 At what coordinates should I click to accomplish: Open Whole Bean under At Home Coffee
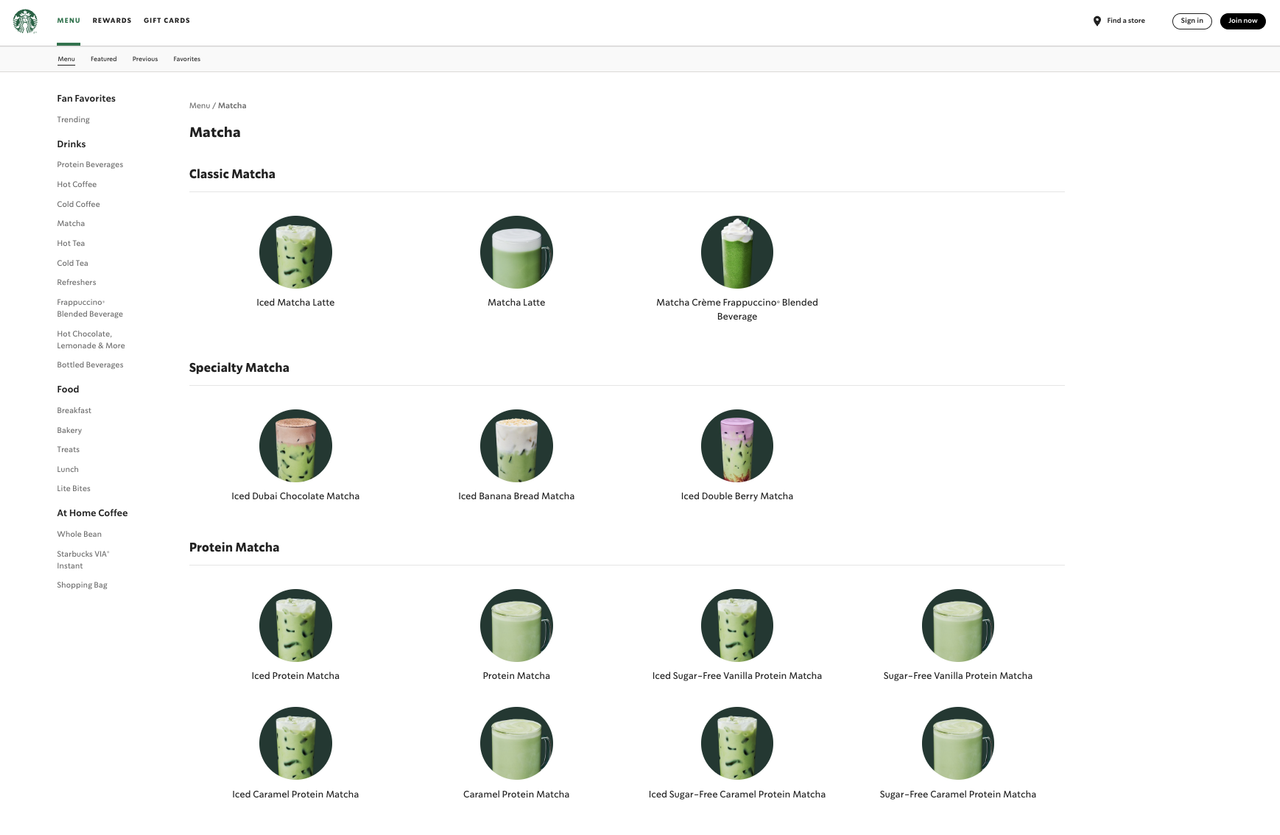(79, 535)
